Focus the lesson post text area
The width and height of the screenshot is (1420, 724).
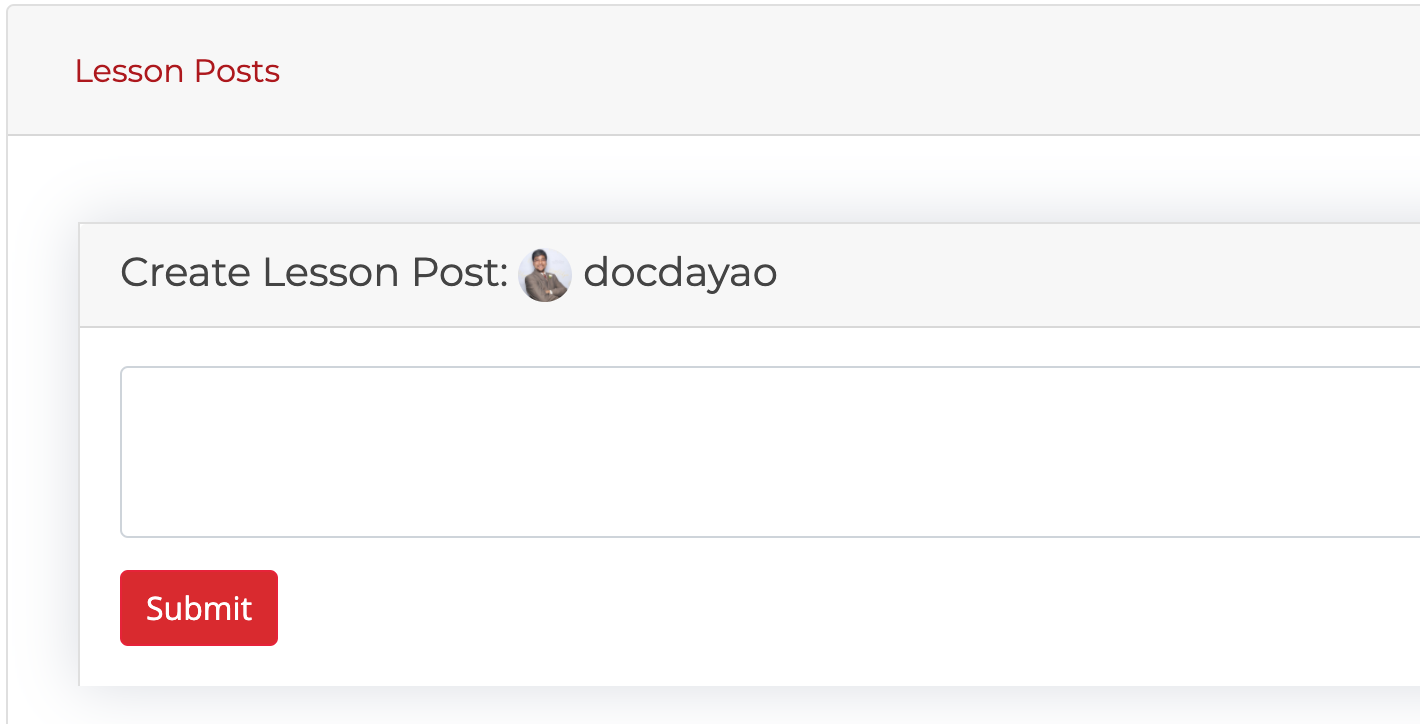(768, 452)
